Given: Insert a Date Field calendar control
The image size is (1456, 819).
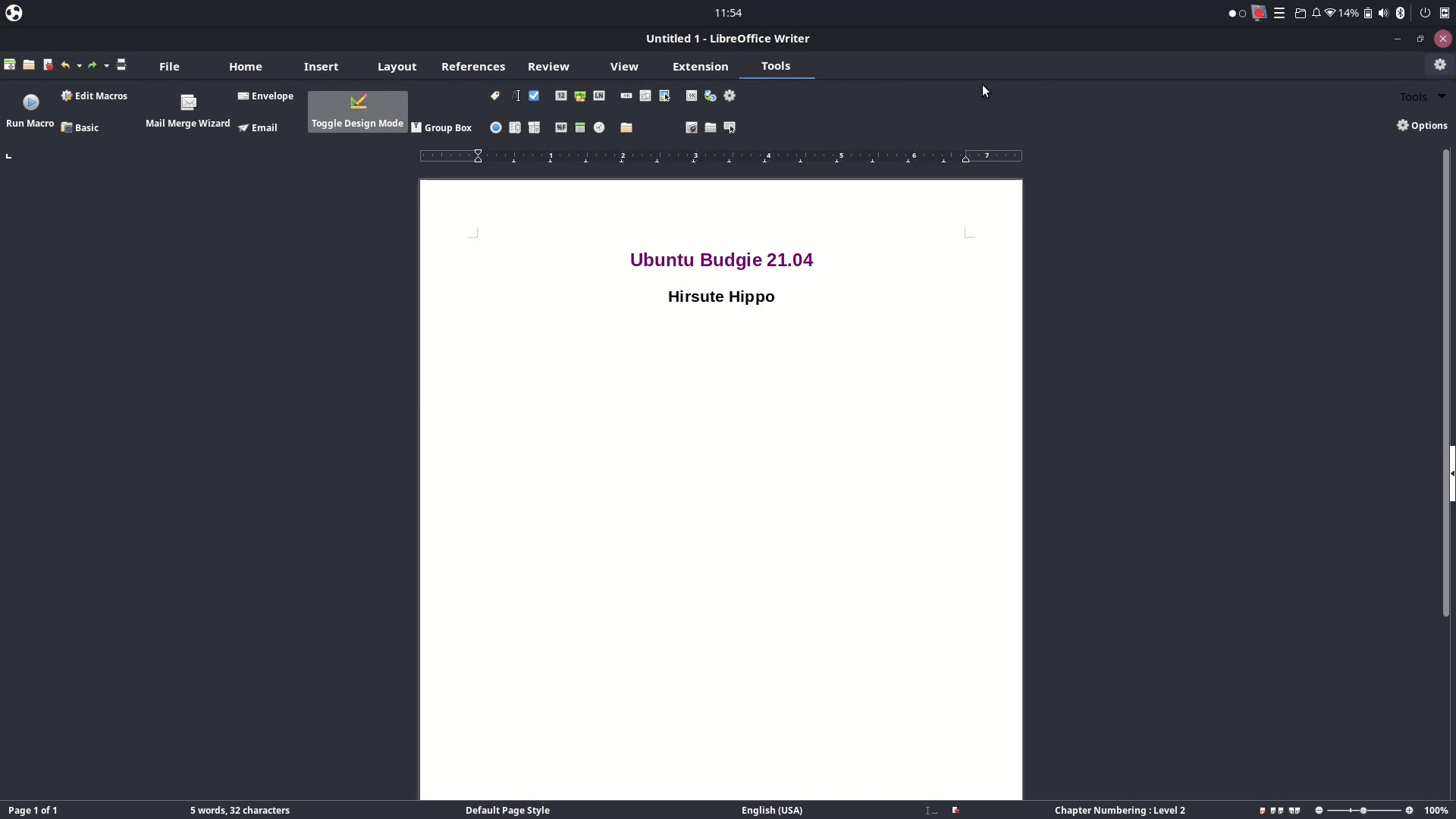Looking at the screenshot, I should (x=580, y=127).
